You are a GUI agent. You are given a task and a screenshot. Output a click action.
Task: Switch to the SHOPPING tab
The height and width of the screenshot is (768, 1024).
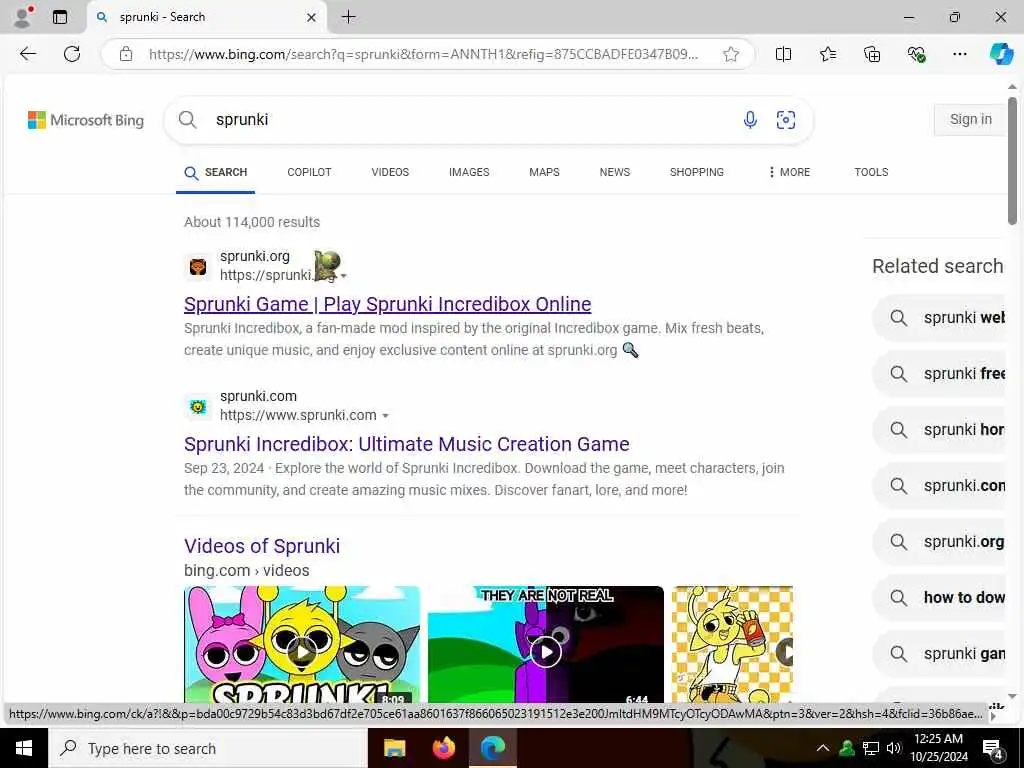click(x=696, y=172)
